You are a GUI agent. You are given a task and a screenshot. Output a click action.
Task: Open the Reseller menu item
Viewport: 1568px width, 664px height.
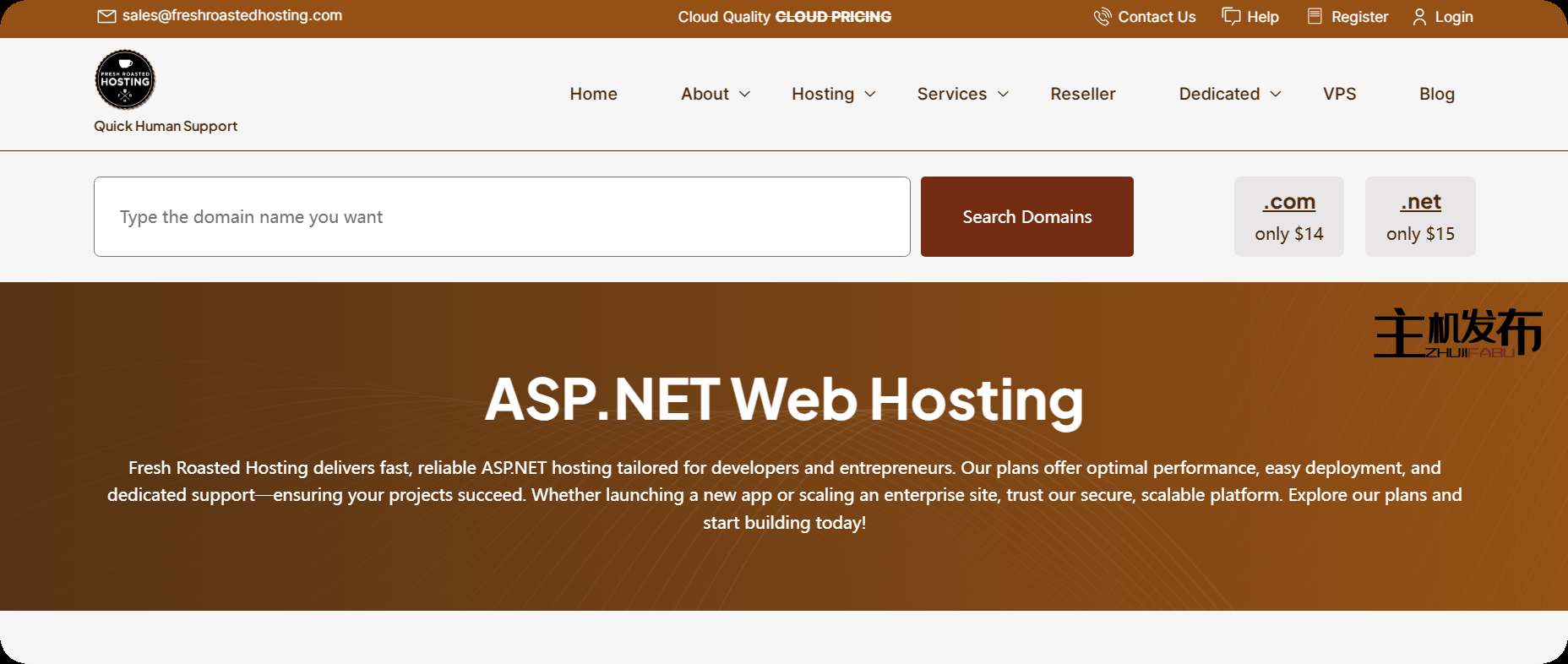[x=1082, y=94]
